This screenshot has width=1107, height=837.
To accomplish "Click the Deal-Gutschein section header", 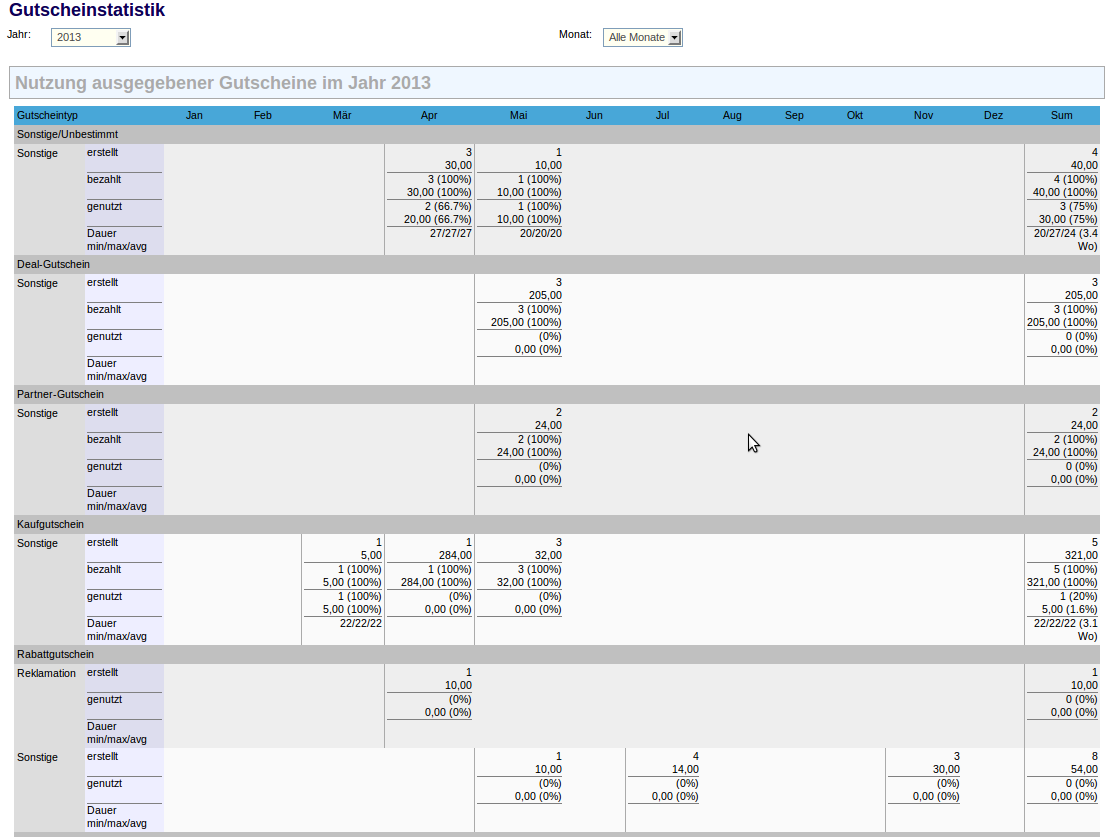I will (x=53, y=264).
